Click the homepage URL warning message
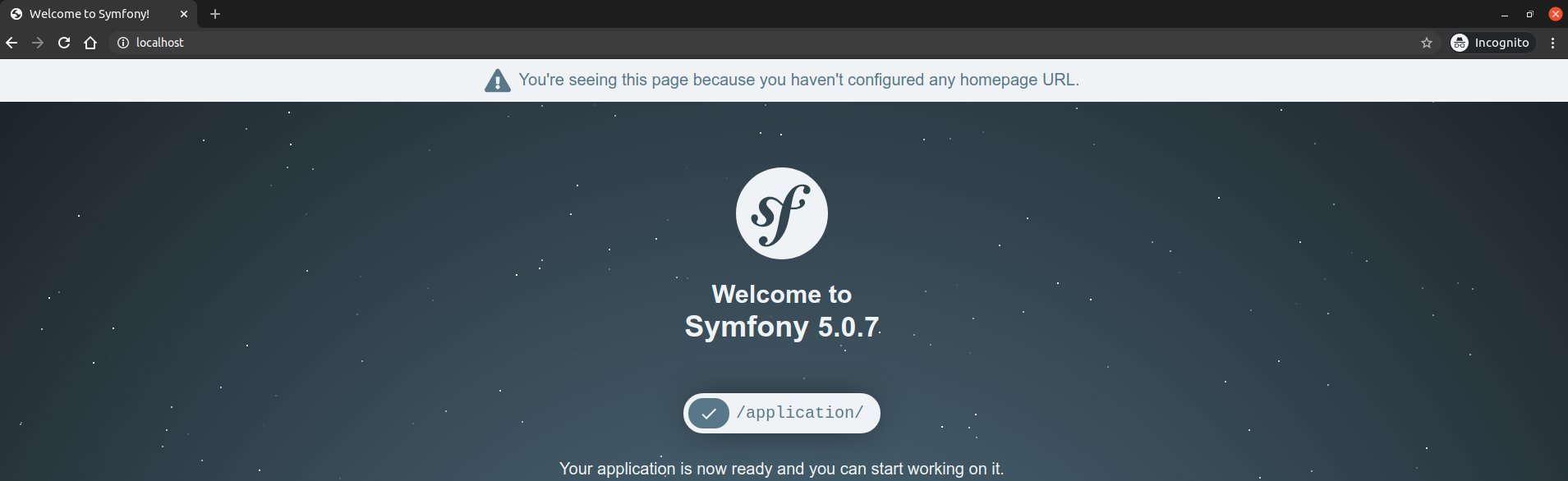 pos(799,80)
